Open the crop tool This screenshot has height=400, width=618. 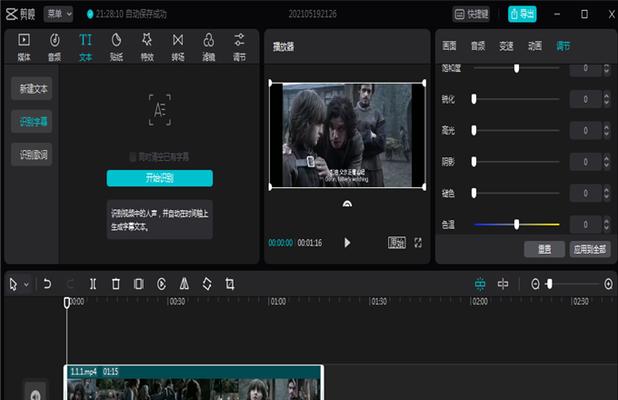(x=230, y=284)
